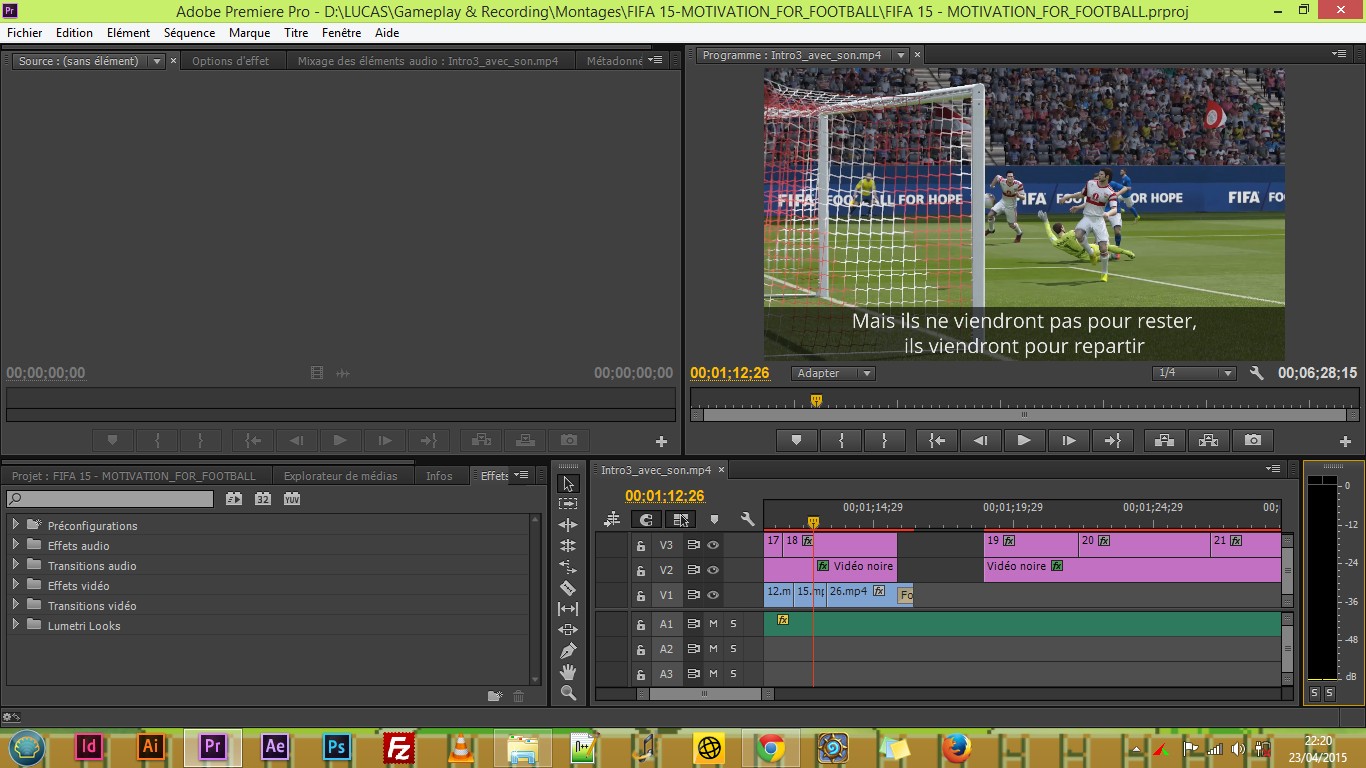Expand the Effets vidéo folder
Image resolution: width=1366 pixels, height=768 pixels.
click(x=16, y=584)
